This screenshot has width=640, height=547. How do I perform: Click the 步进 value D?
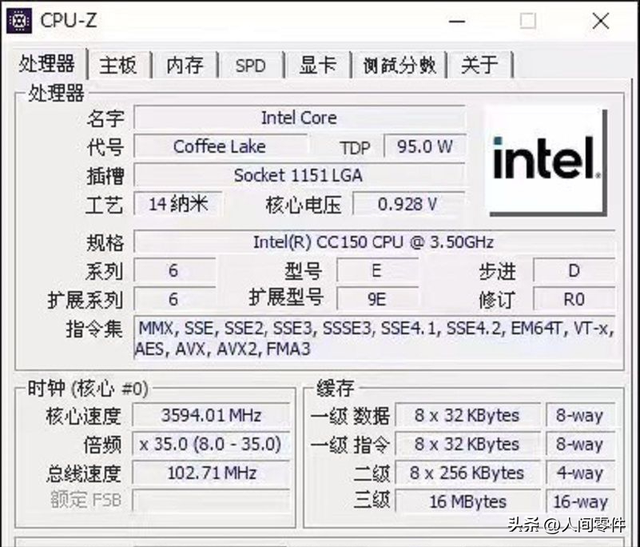pos(574,271)
